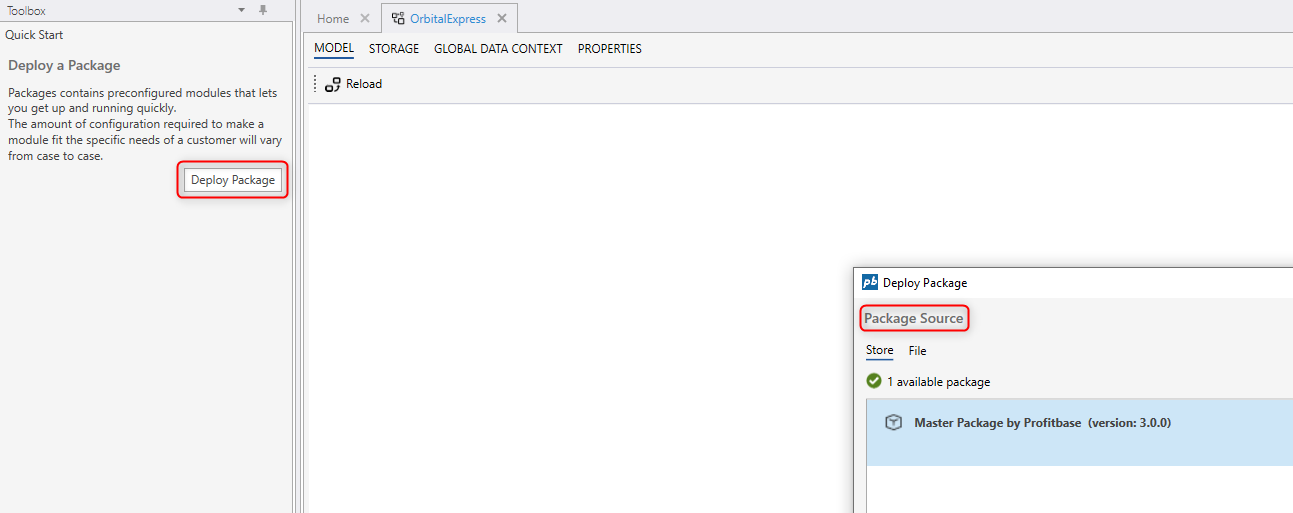Open the MODEL view tab
The image size is (1293, 513).
[334, 49]
